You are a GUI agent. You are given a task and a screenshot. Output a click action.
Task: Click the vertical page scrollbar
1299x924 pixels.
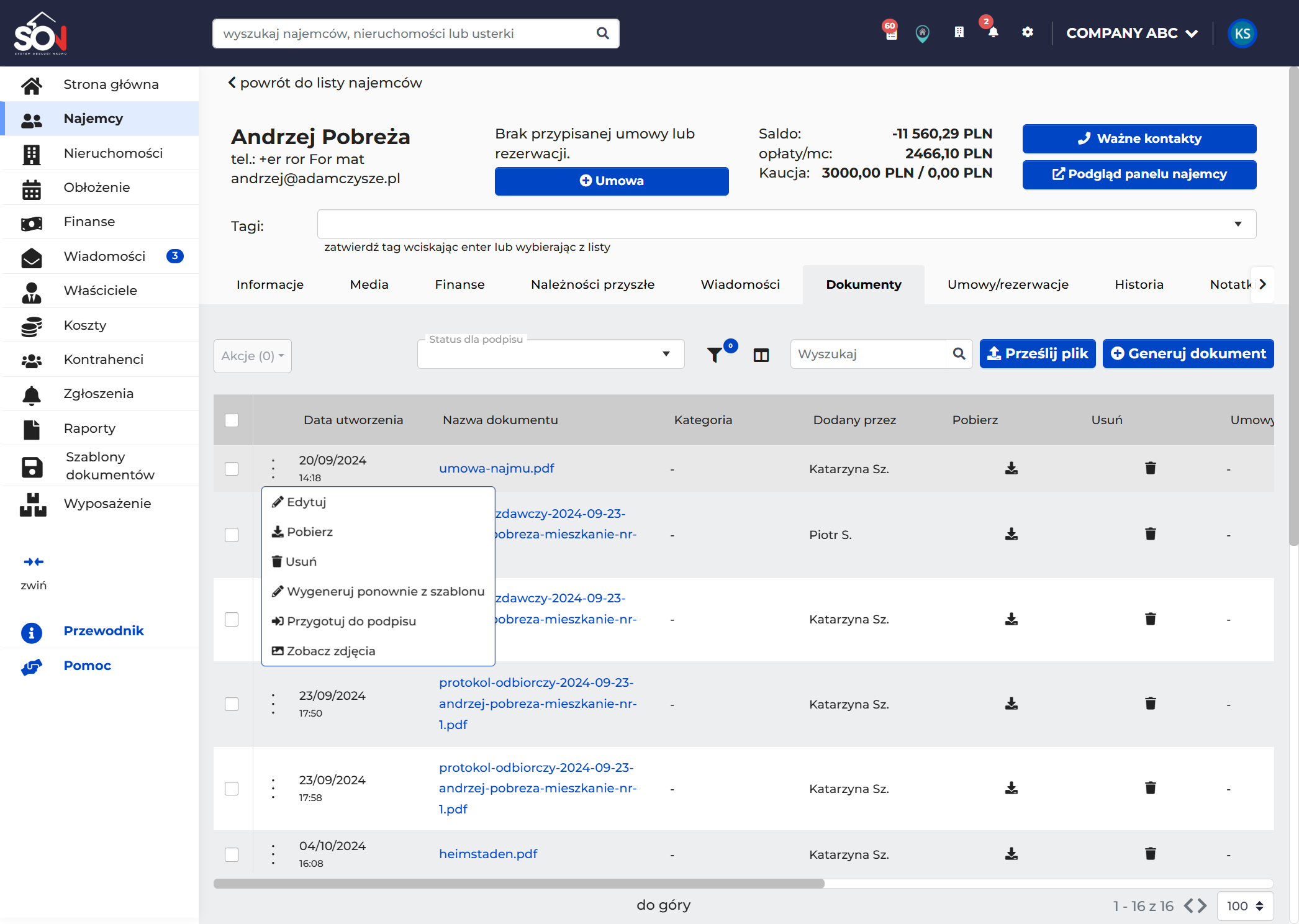coord(1293,306)
